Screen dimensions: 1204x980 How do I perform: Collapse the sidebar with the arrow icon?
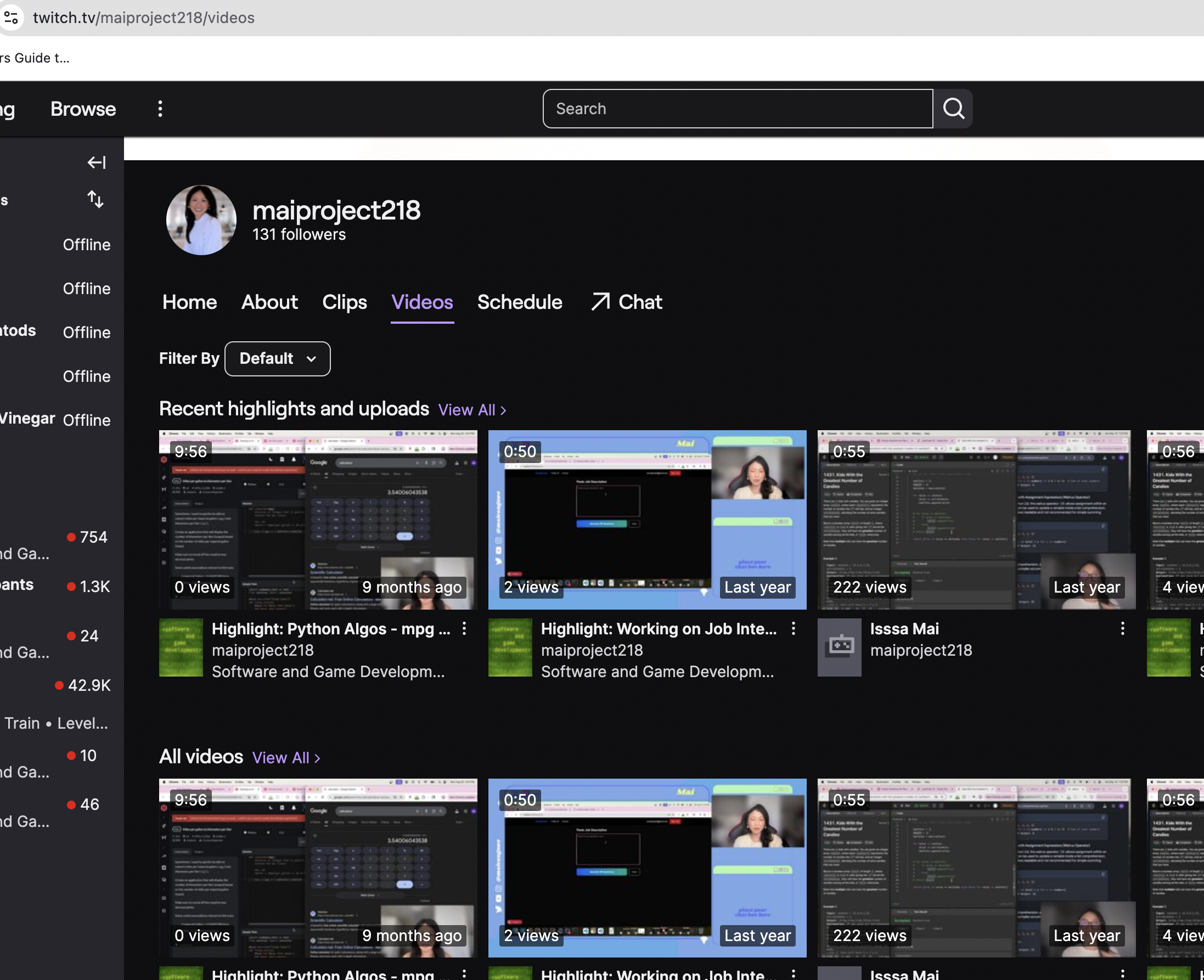pyautogui.click(x=97, y=162)
